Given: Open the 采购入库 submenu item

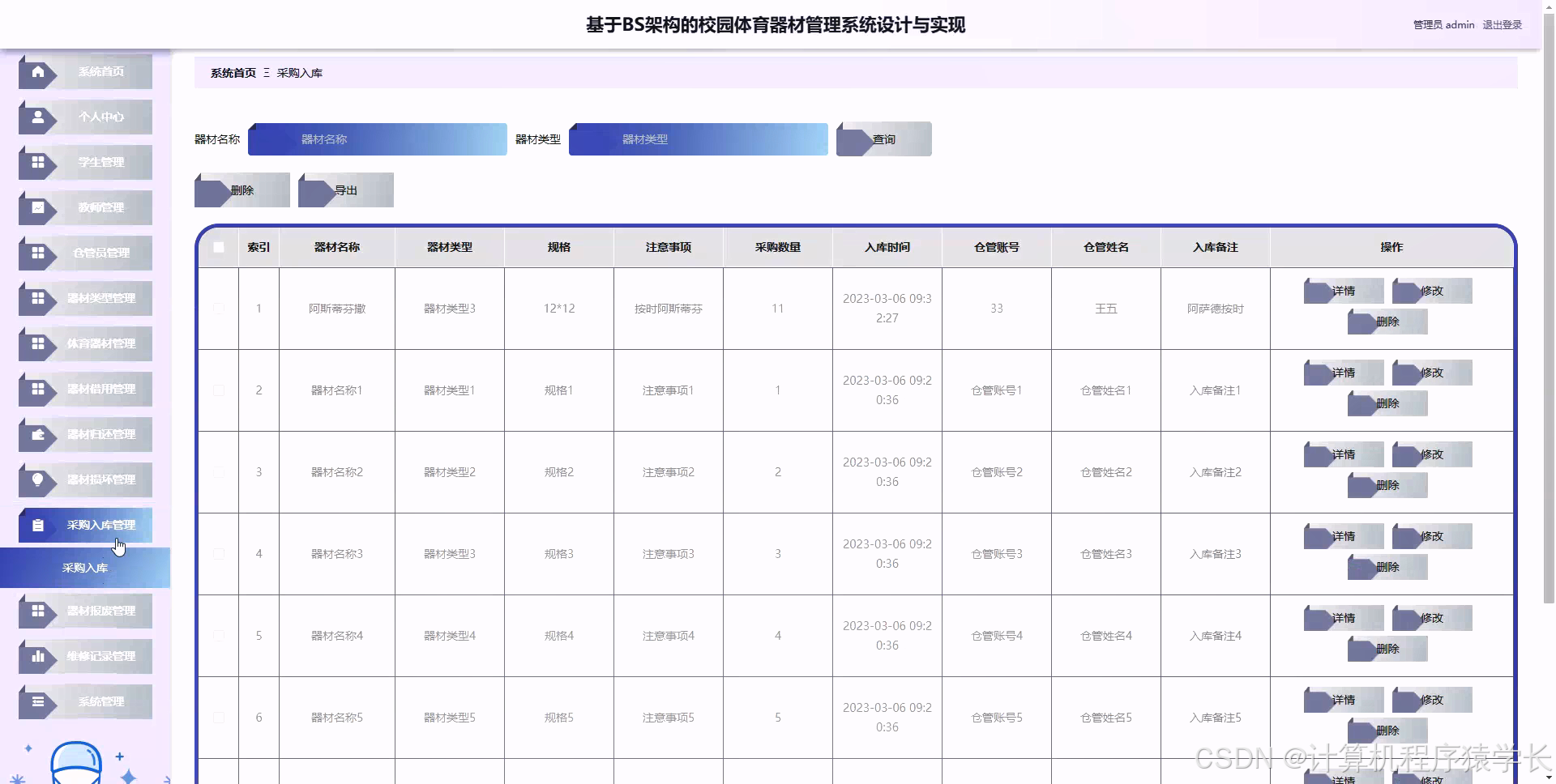Looking at the screenshot, I should (85, 568).
